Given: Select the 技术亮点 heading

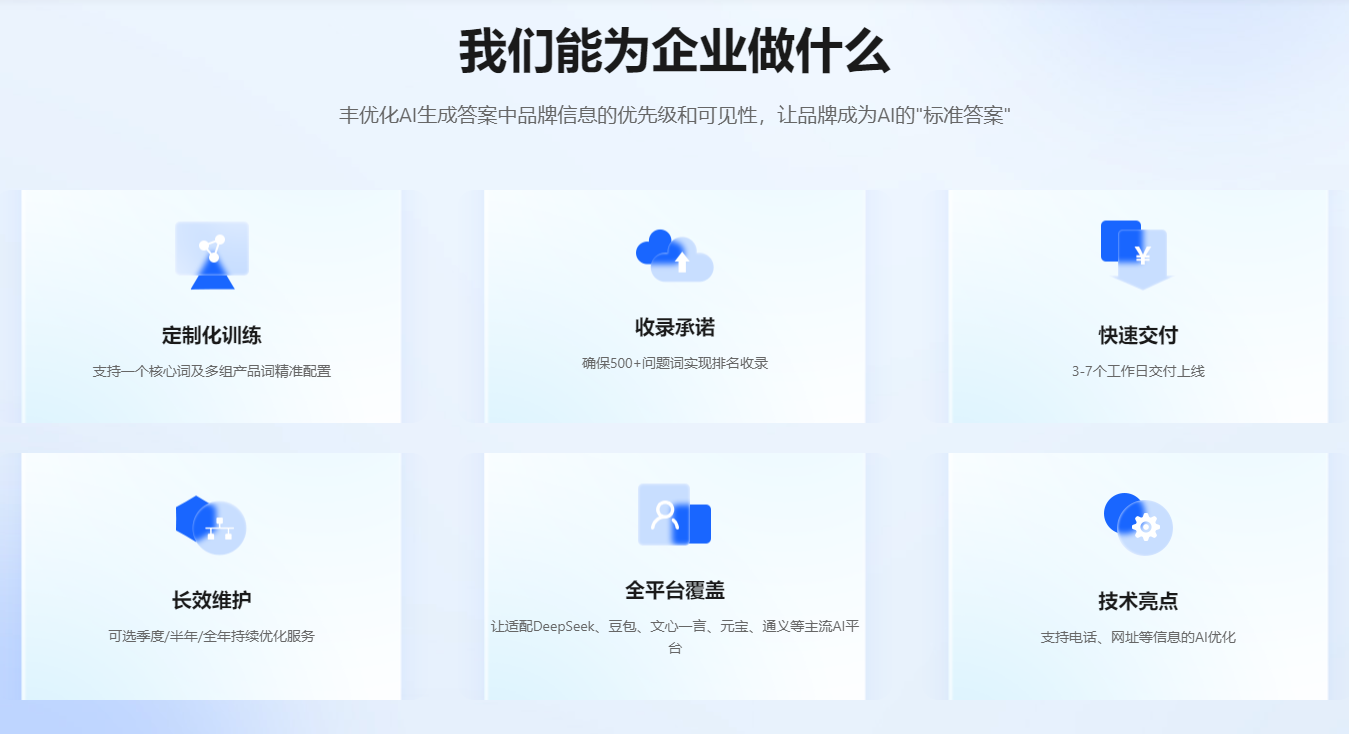Looking at the screenshot, I should pos(1138,601).
